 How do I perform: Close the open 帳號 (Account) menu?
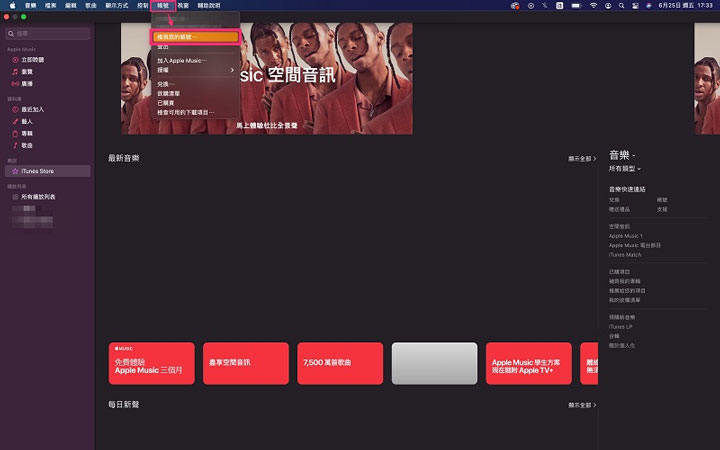(x=163, y=6)
